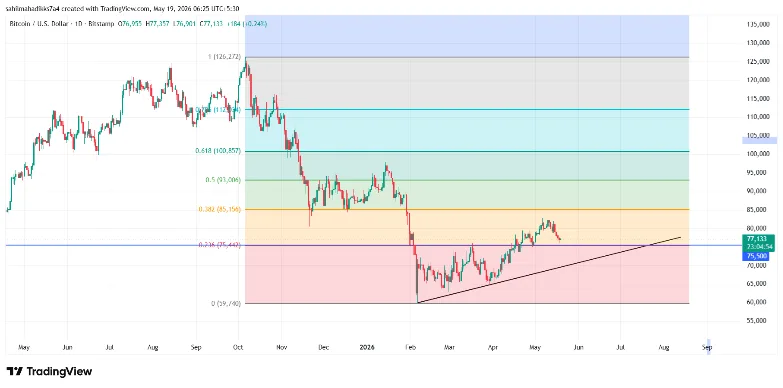Click the 60,000 price axis label
Screen dimensions: 783x388
click(757, 303)
